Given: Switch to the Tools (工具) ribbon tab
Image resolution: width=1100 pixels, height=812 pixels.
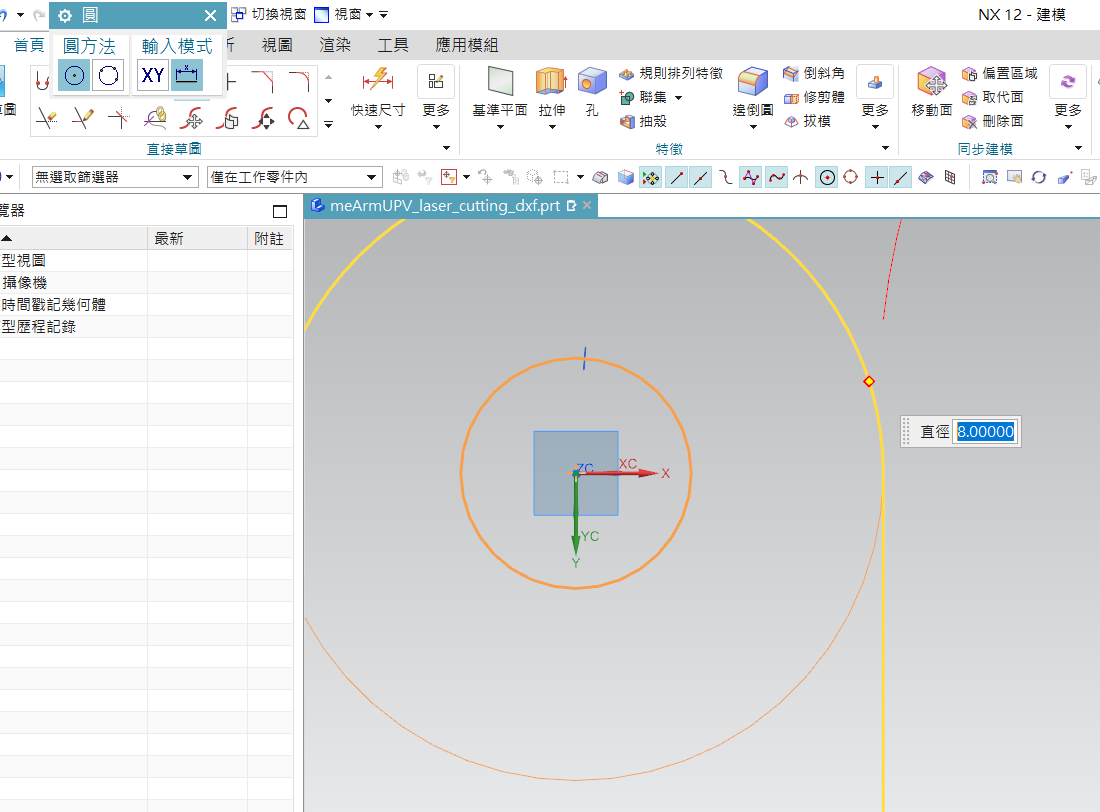Looking at the screenshot, I should click(393, 46).
